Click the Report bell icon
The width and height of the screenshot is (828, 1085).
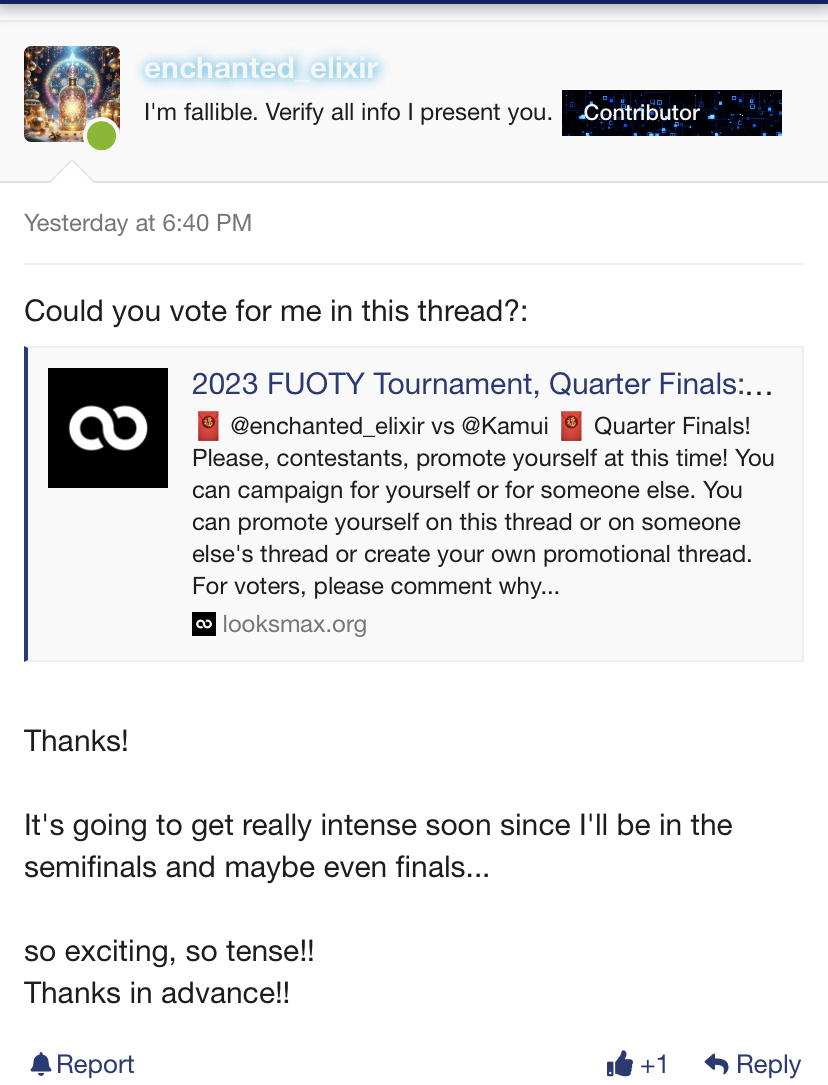tap(40, 1064)
